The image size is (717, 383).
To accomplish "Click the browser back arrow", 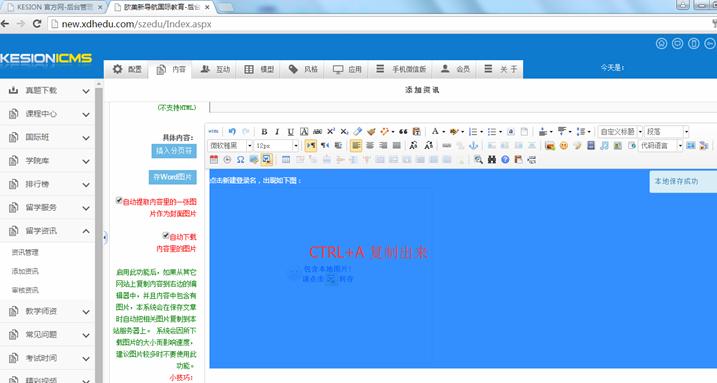I will [x=5, y=24].
